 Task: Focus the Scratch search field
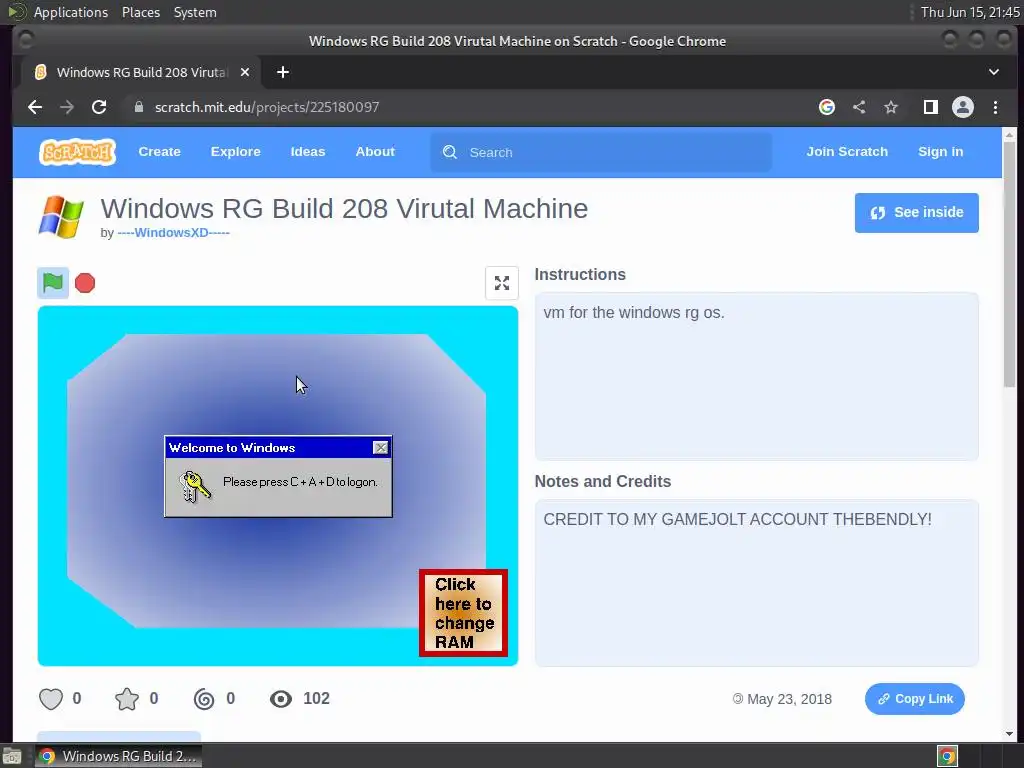[601, 152]
